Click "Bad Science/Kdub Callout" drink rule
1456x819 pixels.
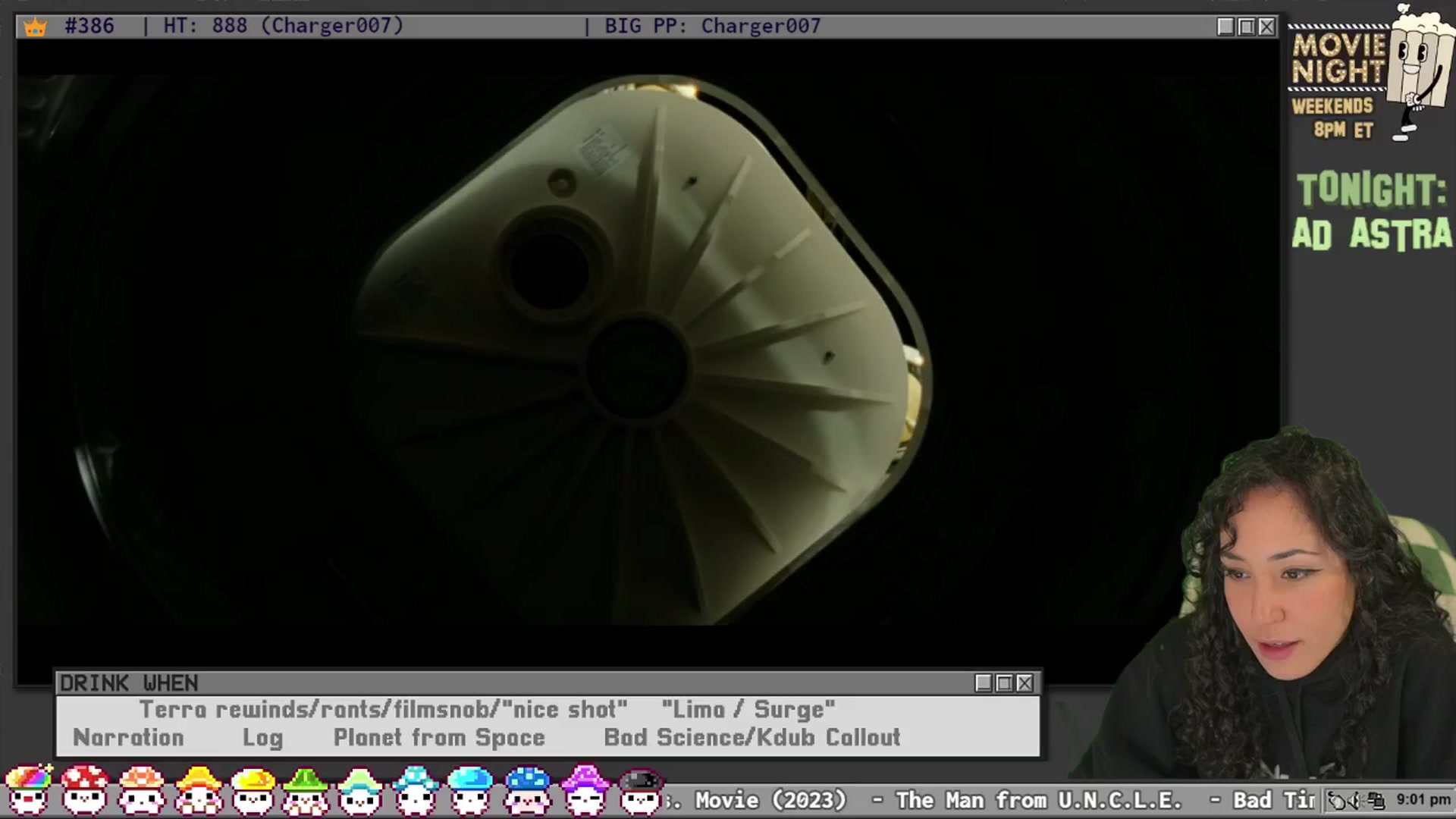click(x=752, y=738)
